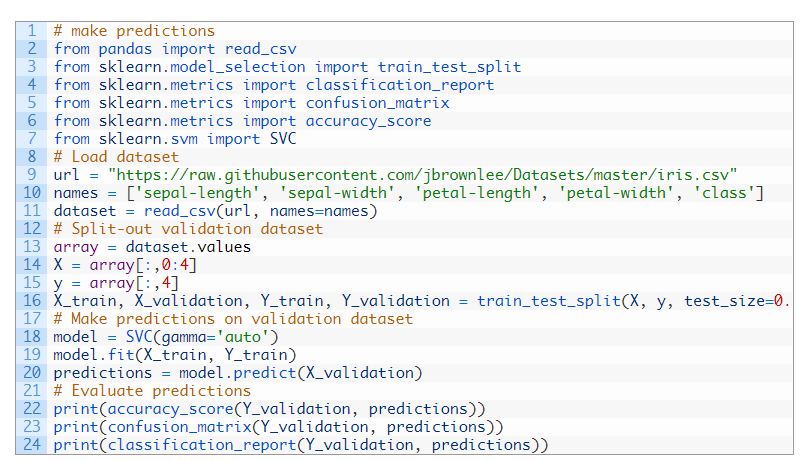Screen dimensions: 801x461
Task: Click line number 22 in the gutter
Action: pyautogui.click(x=32, y=408)
